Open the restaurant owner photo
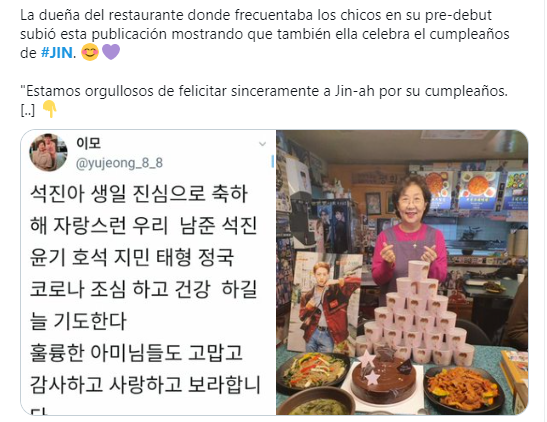The image size is (547, 422). tap(402, 272)
